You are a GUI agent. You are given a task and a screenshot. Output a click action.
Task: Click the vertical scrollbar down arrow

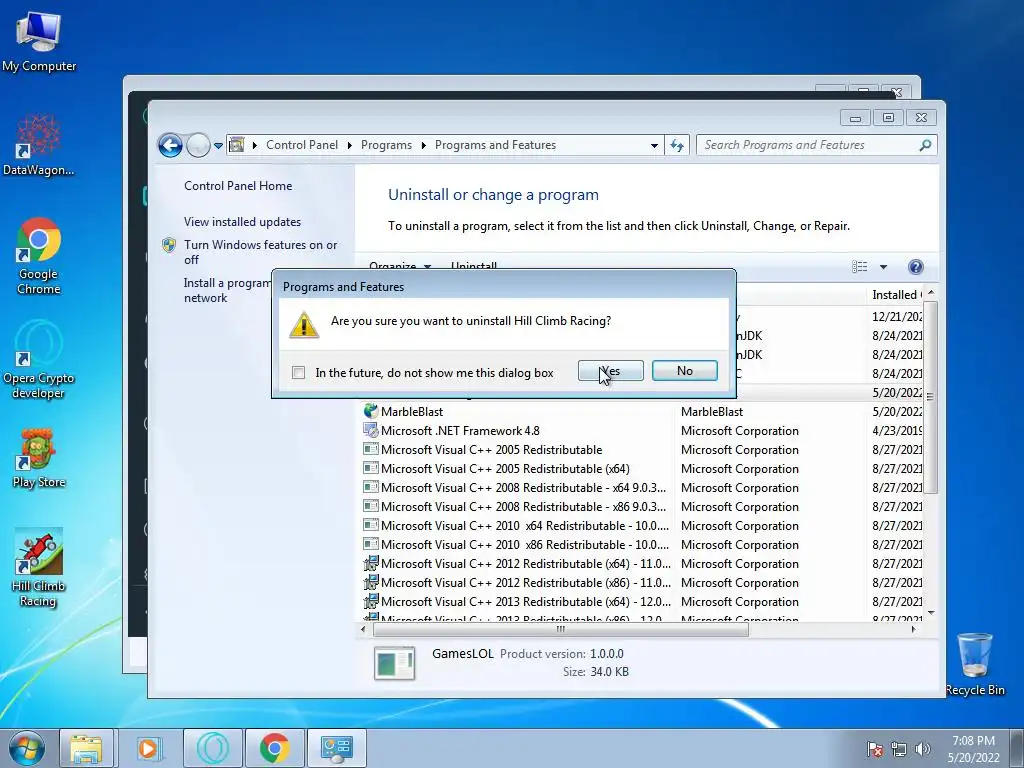(x=931, y=613)
